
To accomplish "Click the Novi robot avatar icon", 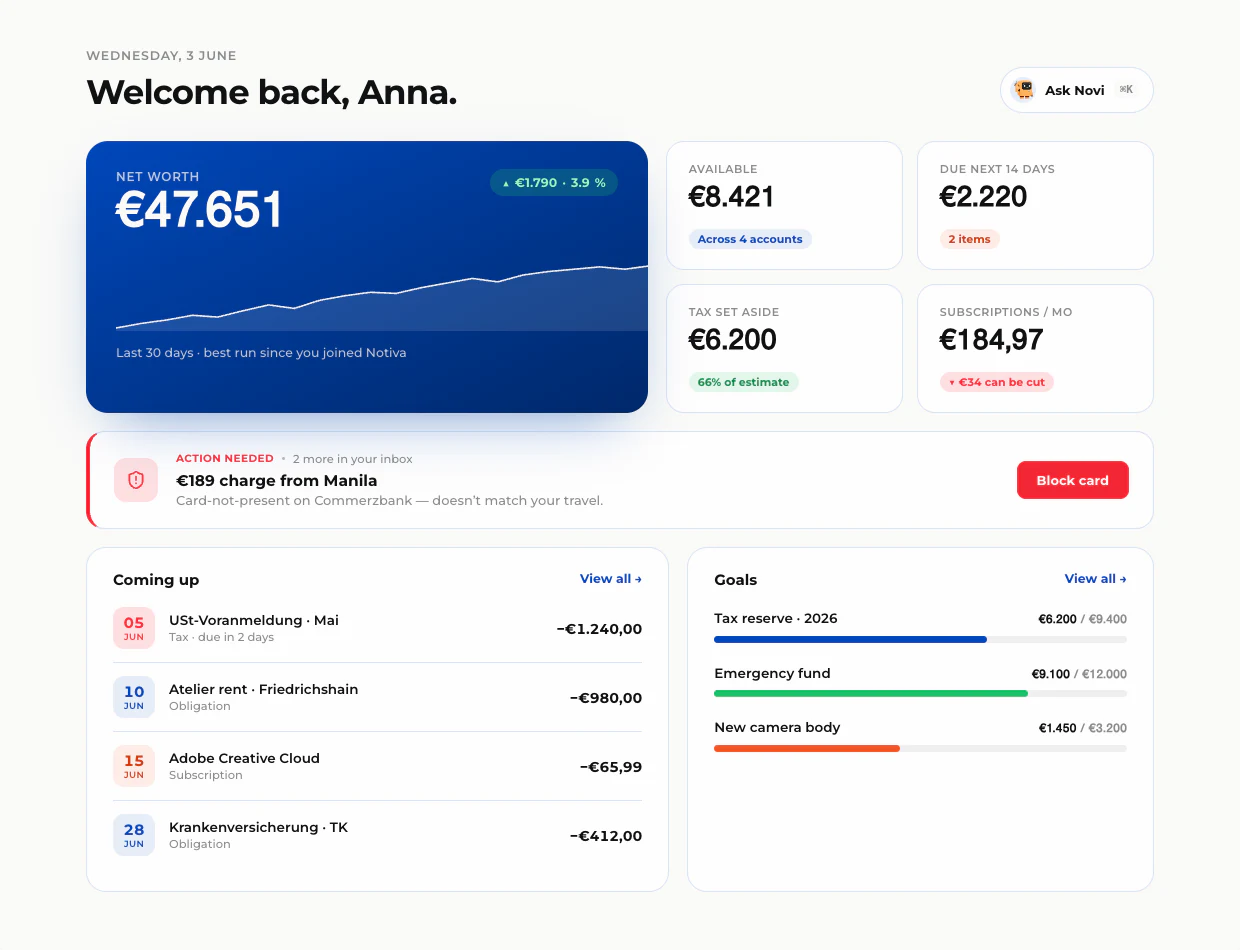I will coord(1023,90).
